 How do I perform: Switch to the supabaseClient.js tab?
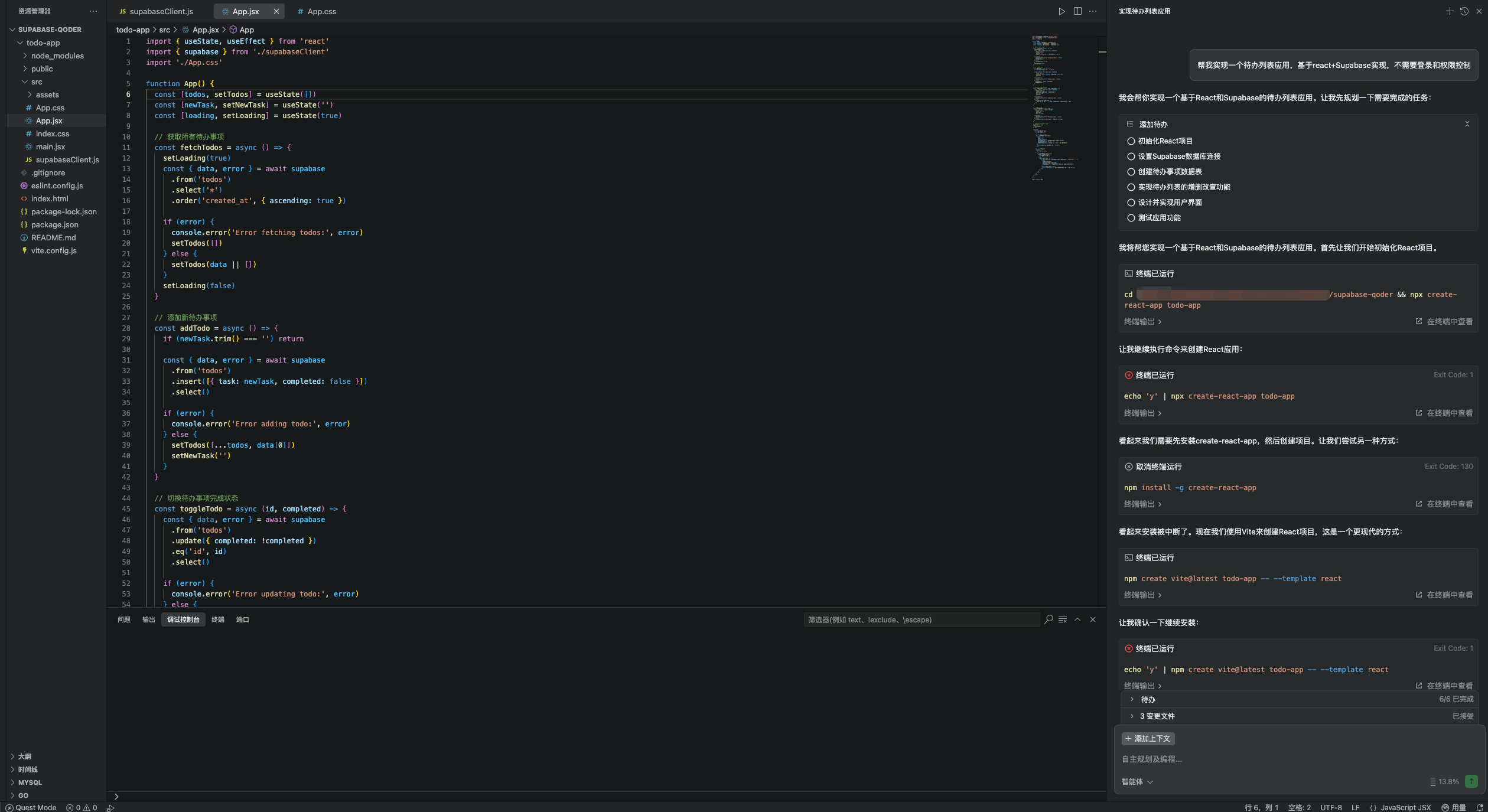coord(161,11)
